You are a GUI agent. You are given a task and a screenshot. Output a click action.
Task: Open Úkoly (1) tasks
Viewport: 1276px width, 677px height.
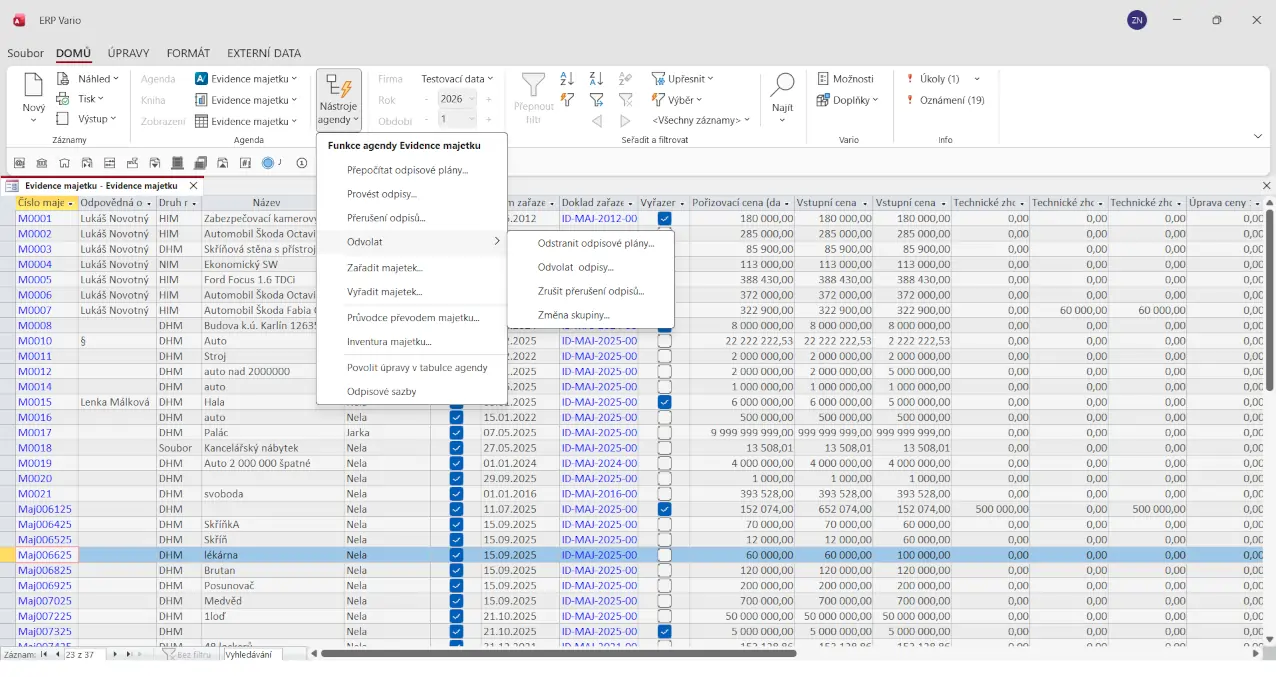click(x=939, y=79)
